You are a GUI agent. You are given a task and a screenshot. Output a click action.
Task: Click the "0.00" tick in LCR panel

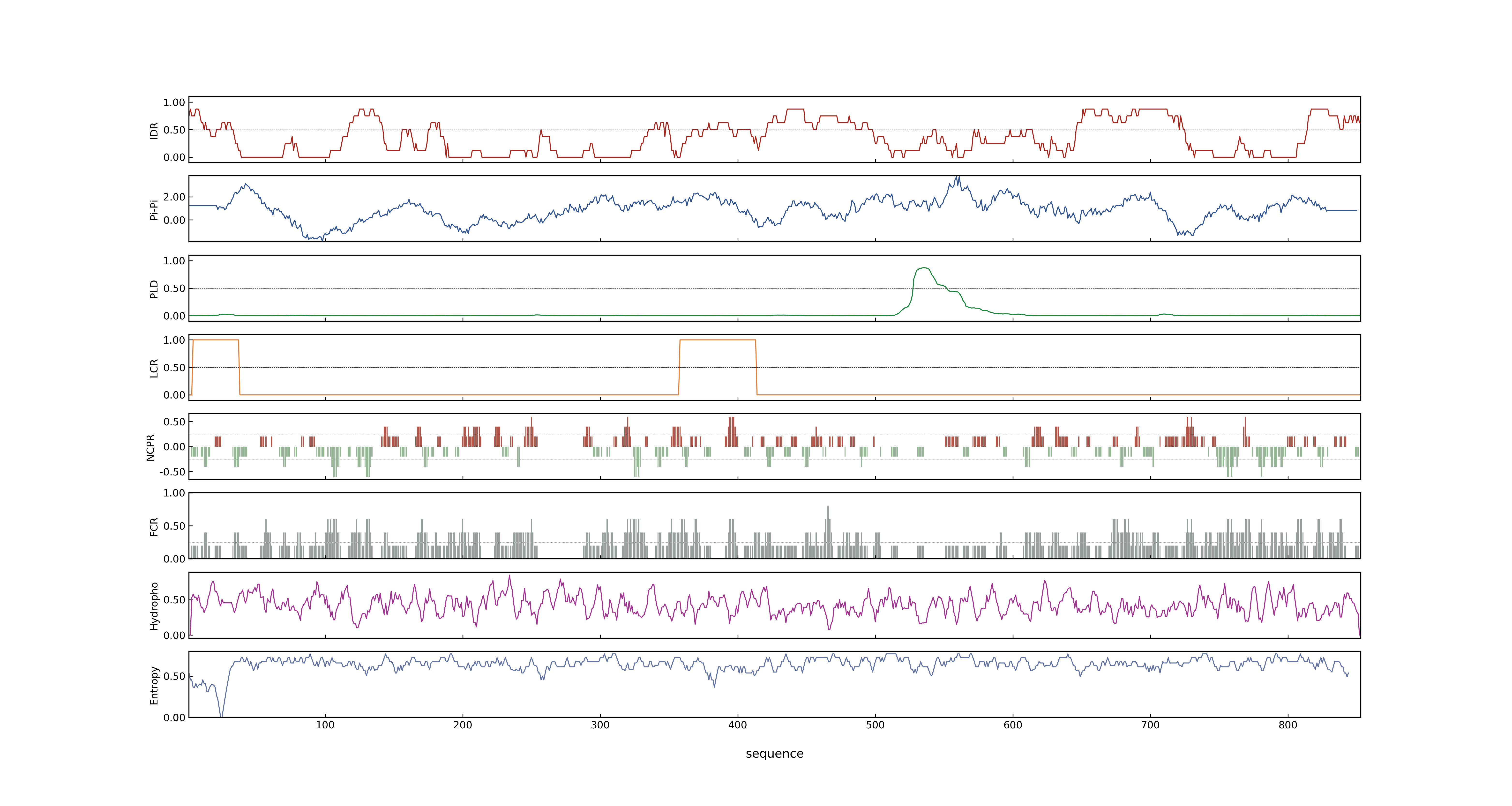point(174,395)
